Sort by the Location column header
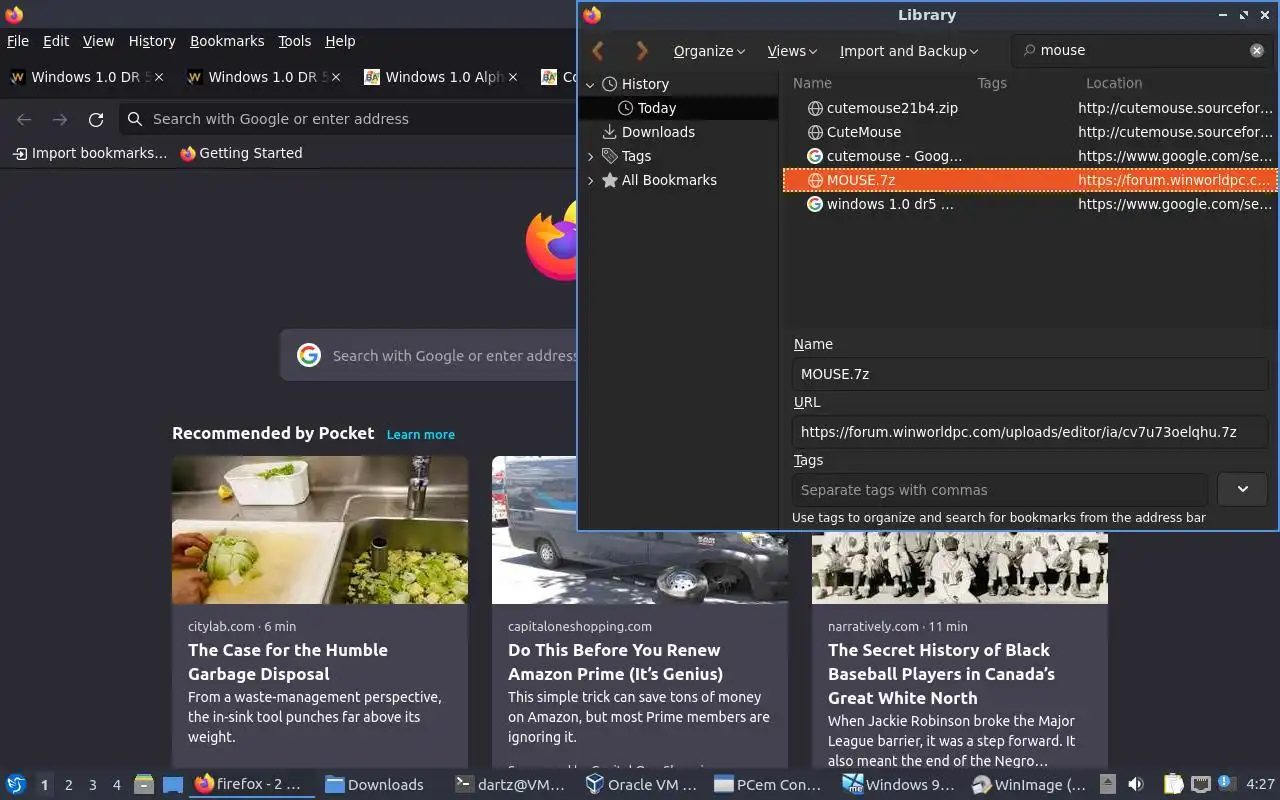 pos(1114,83)
